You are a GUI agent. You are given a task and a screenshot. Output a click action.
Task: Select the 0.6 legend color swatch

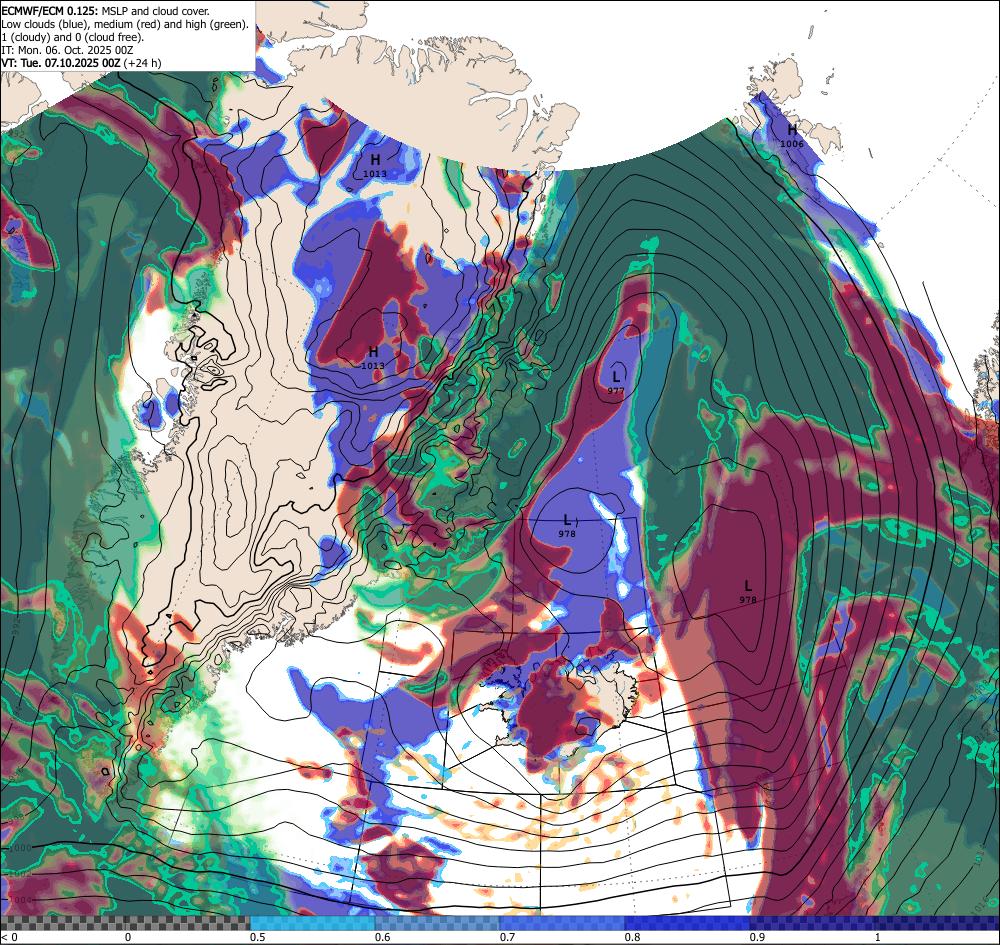438,923
